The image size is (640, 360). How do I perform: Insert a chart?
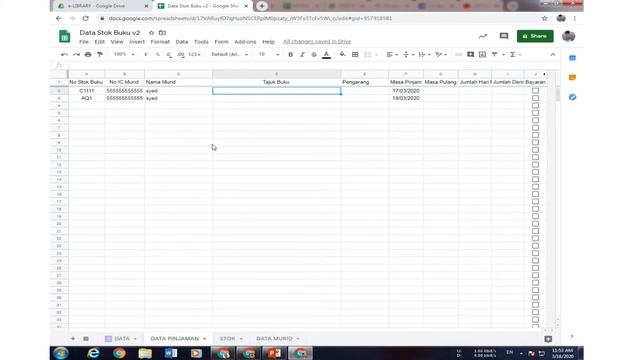point(482,54)
